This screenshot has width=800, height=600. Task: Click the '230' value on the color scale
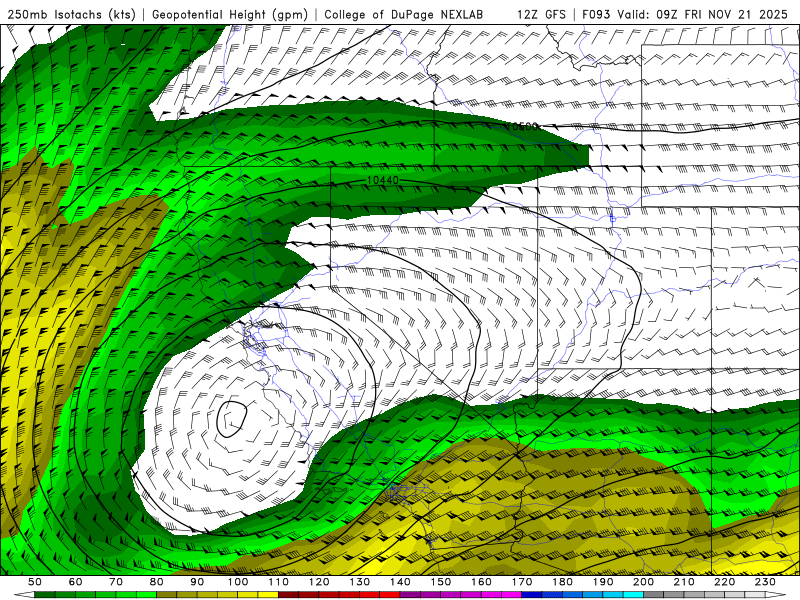click(x=765, y=582)
